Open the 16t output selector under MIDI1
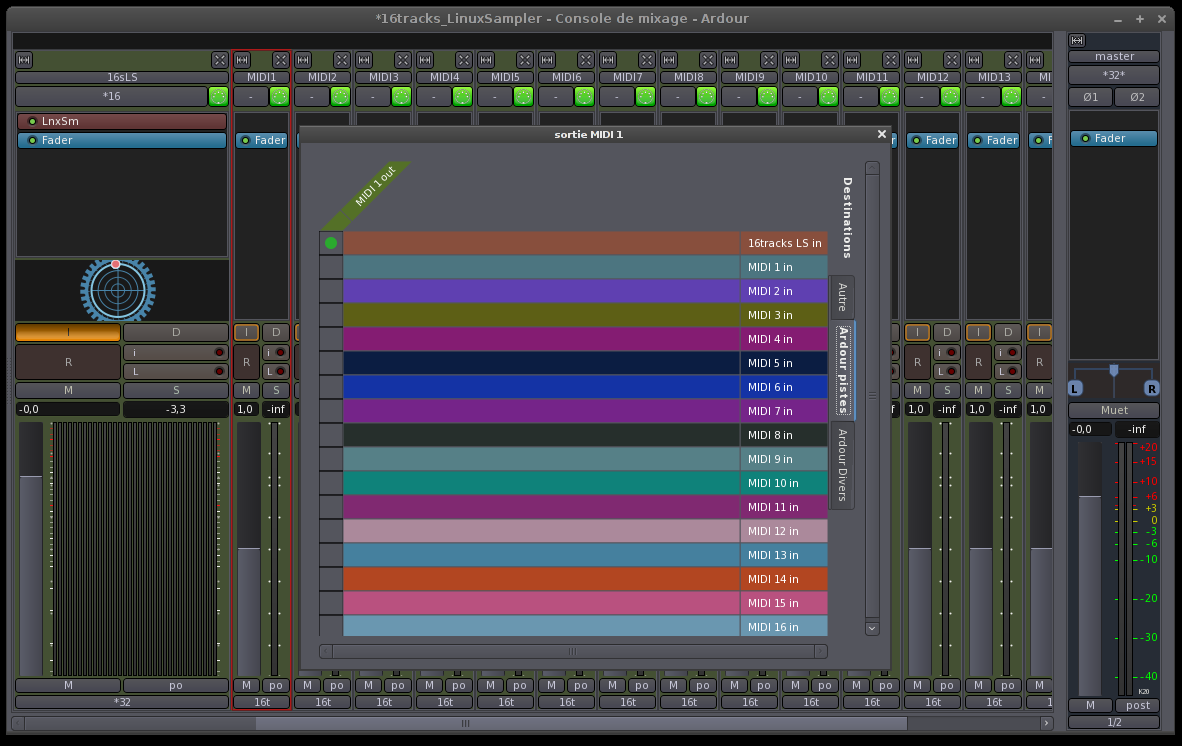1182x746 pixels. (261, 702)
